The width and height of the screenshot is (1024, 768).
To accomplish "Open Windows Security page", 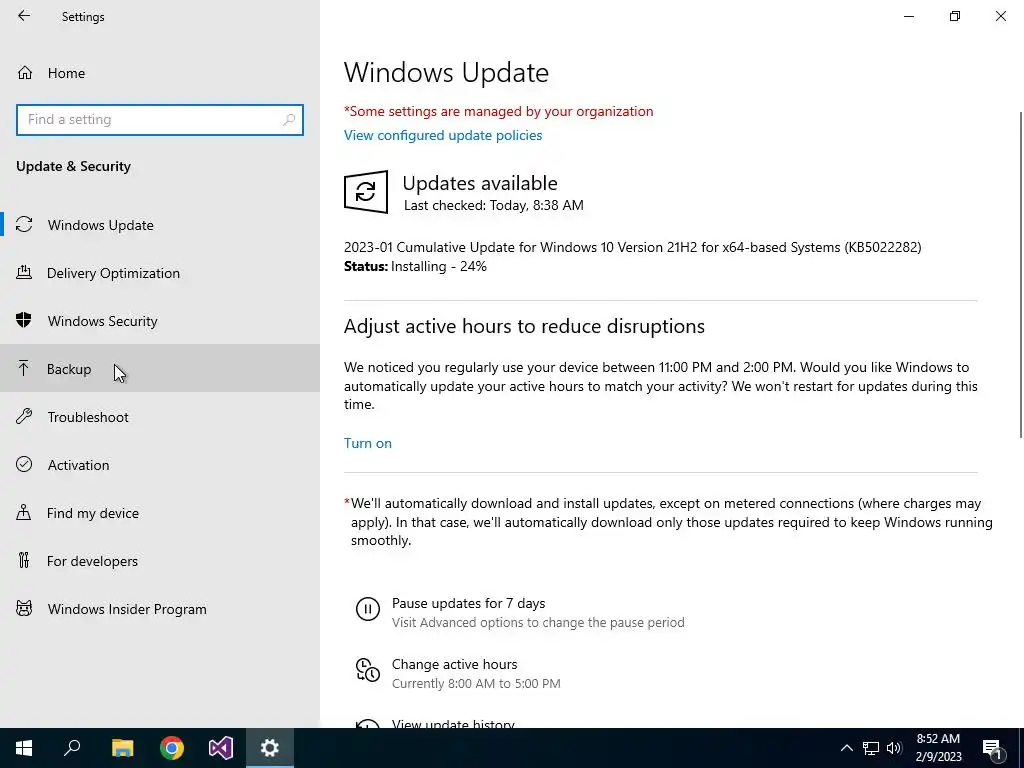I will pos(160,321).
